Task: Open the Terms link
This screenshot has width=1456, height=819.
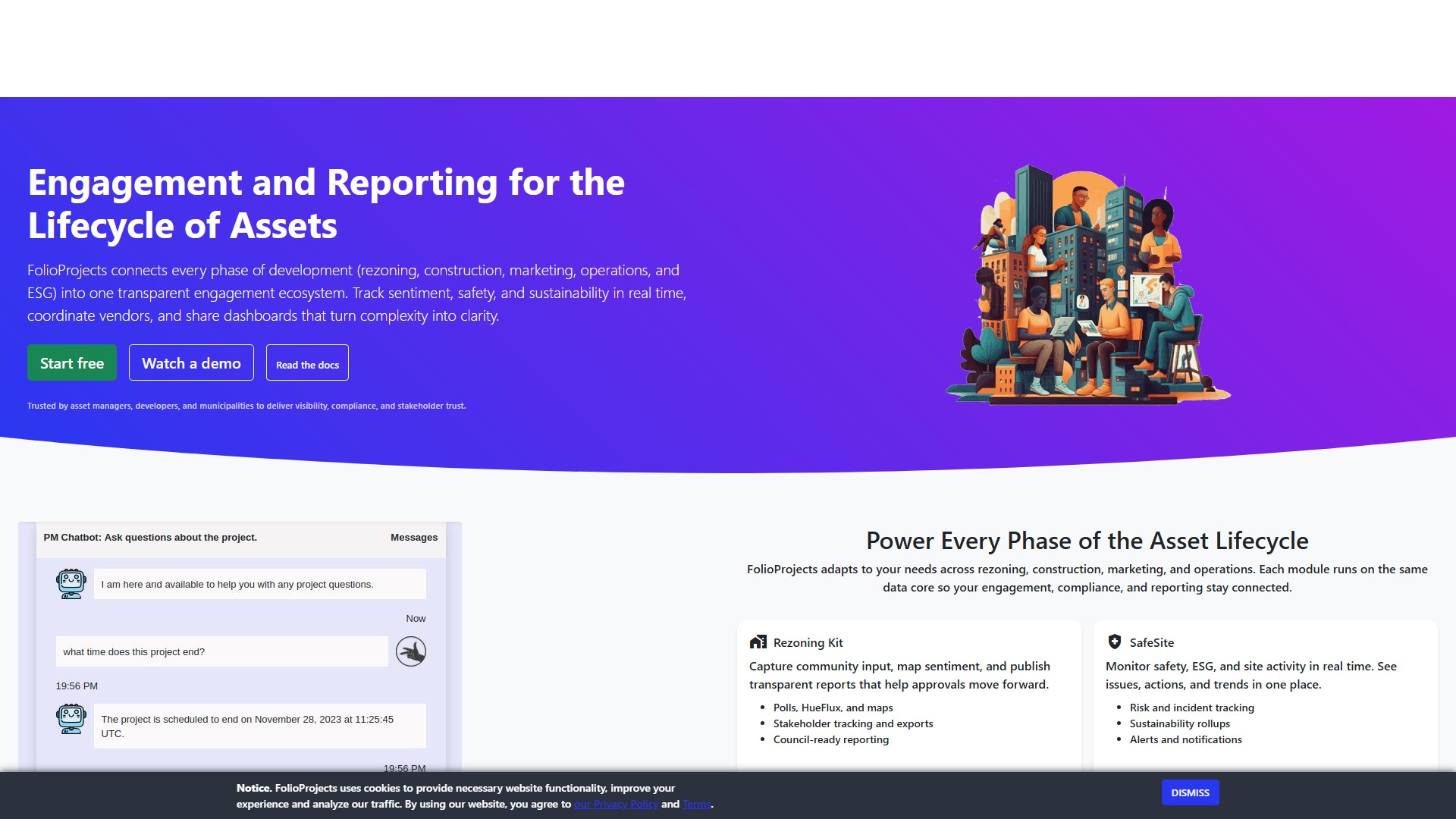Action: (695, 804)
